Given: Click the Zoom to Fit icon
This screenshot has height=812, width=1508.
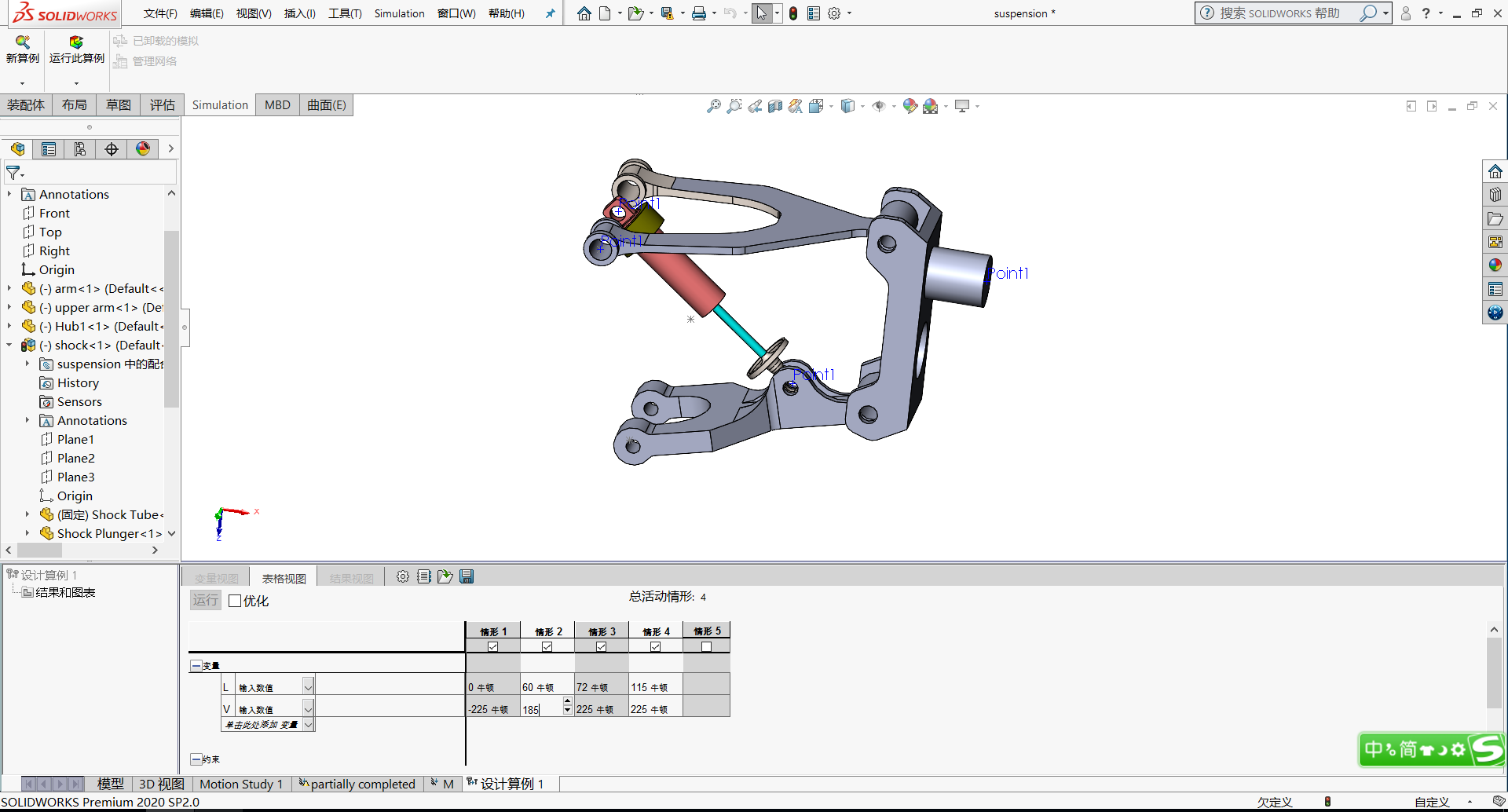Looking at the screenshot, I should 713,106.
